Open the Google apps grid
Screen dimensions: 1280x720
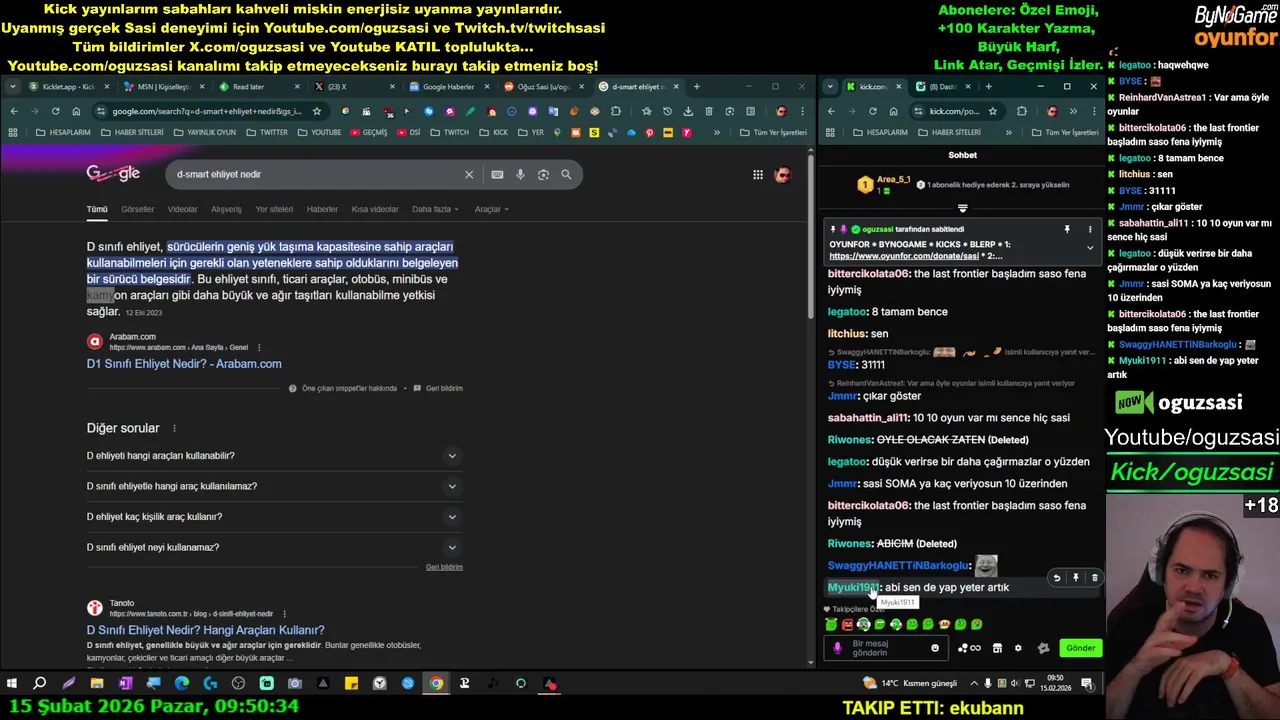[758, 175]
